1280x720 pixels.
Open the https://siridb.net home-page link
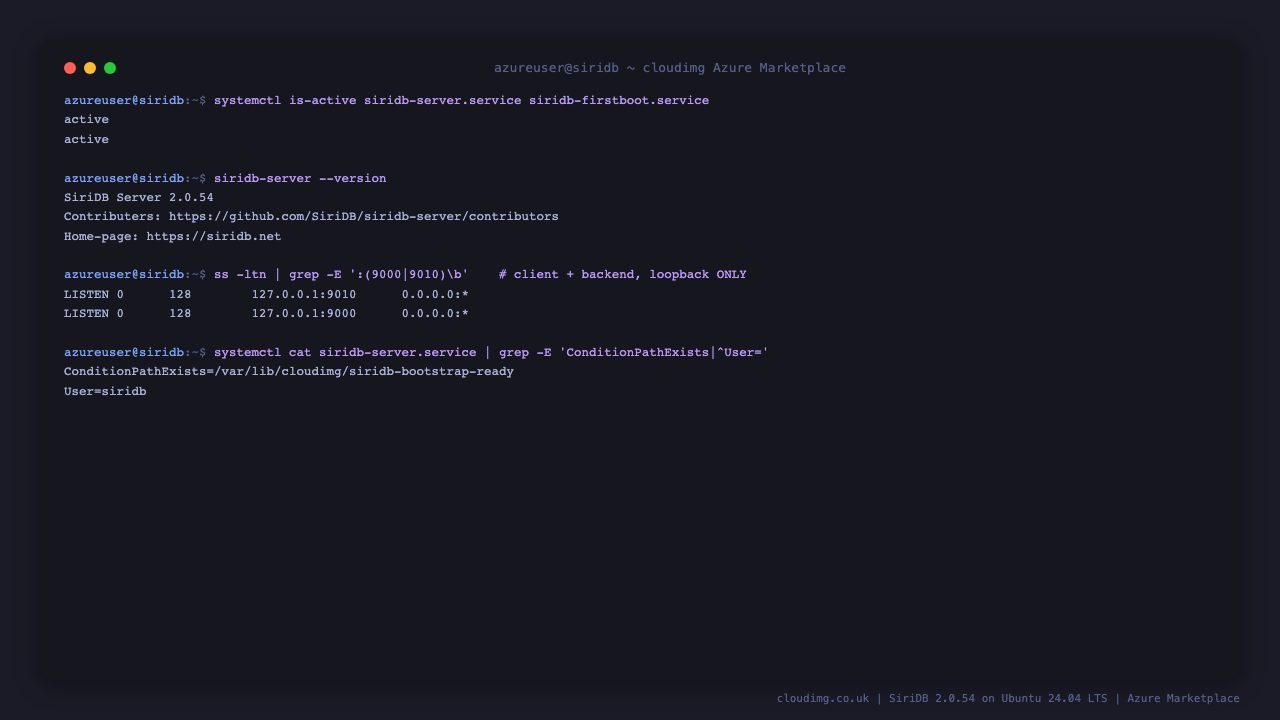[x=214, y=237]
